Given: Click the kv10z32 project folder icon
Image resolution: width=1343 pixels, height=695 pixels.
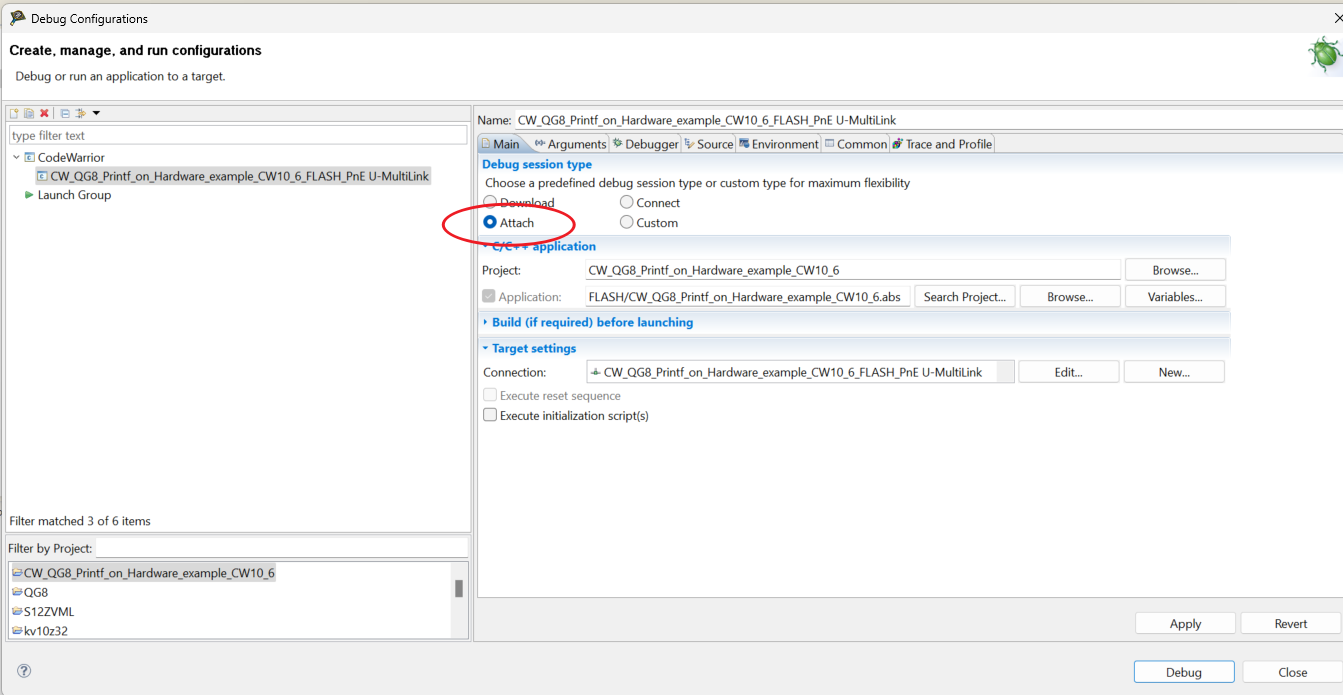Looking at the screenshot, I should 17,630.
